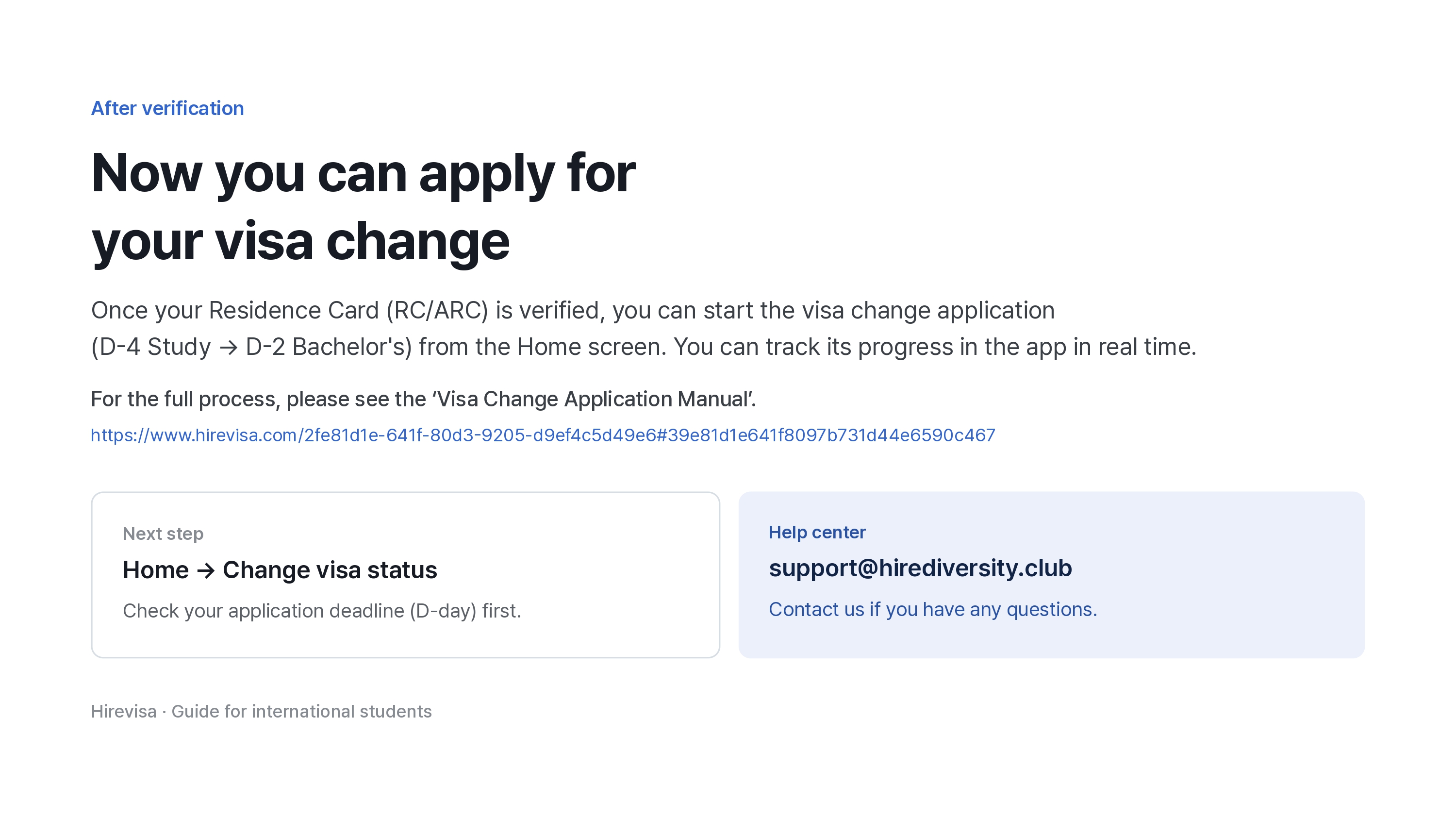Click the 'your visa change' heading line
This screenshot has width=1456, height=819.
tap(301, 242)
